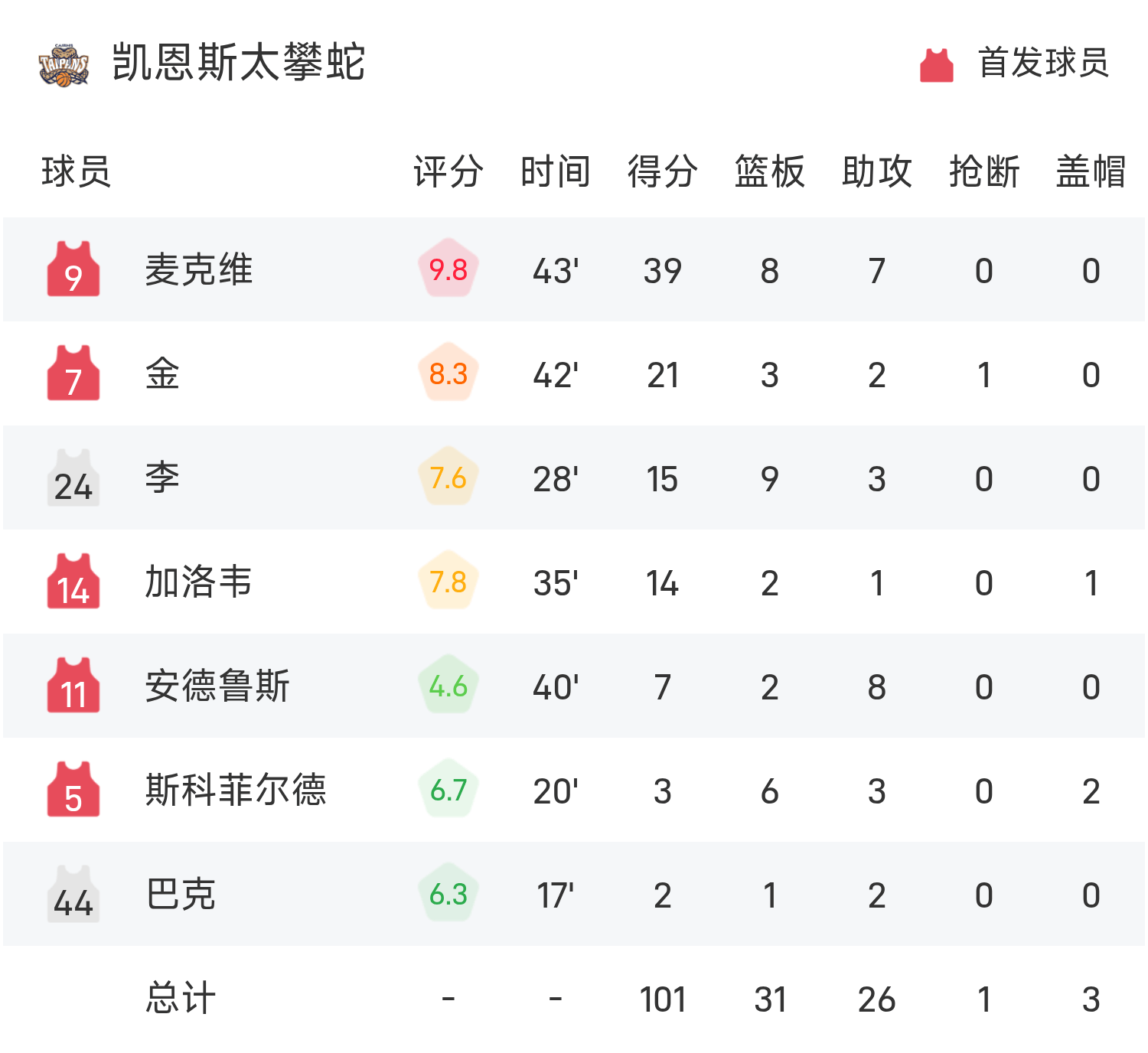Click the 8.3 rating badge

[x=448, y=373]
